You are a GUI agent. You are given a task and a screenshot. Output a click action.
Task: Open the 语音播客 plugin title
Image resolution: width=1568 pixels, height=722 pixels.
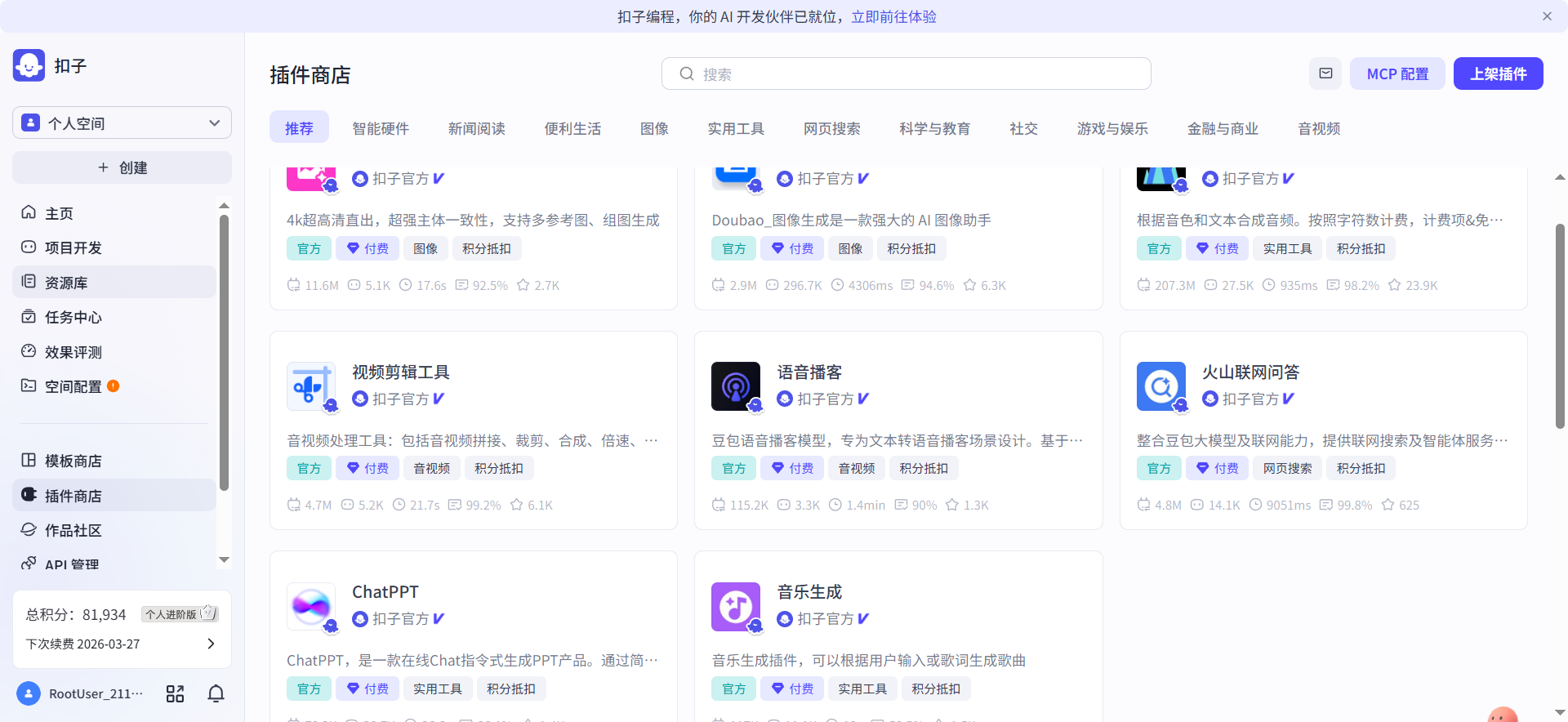click(x=809, y=372)
